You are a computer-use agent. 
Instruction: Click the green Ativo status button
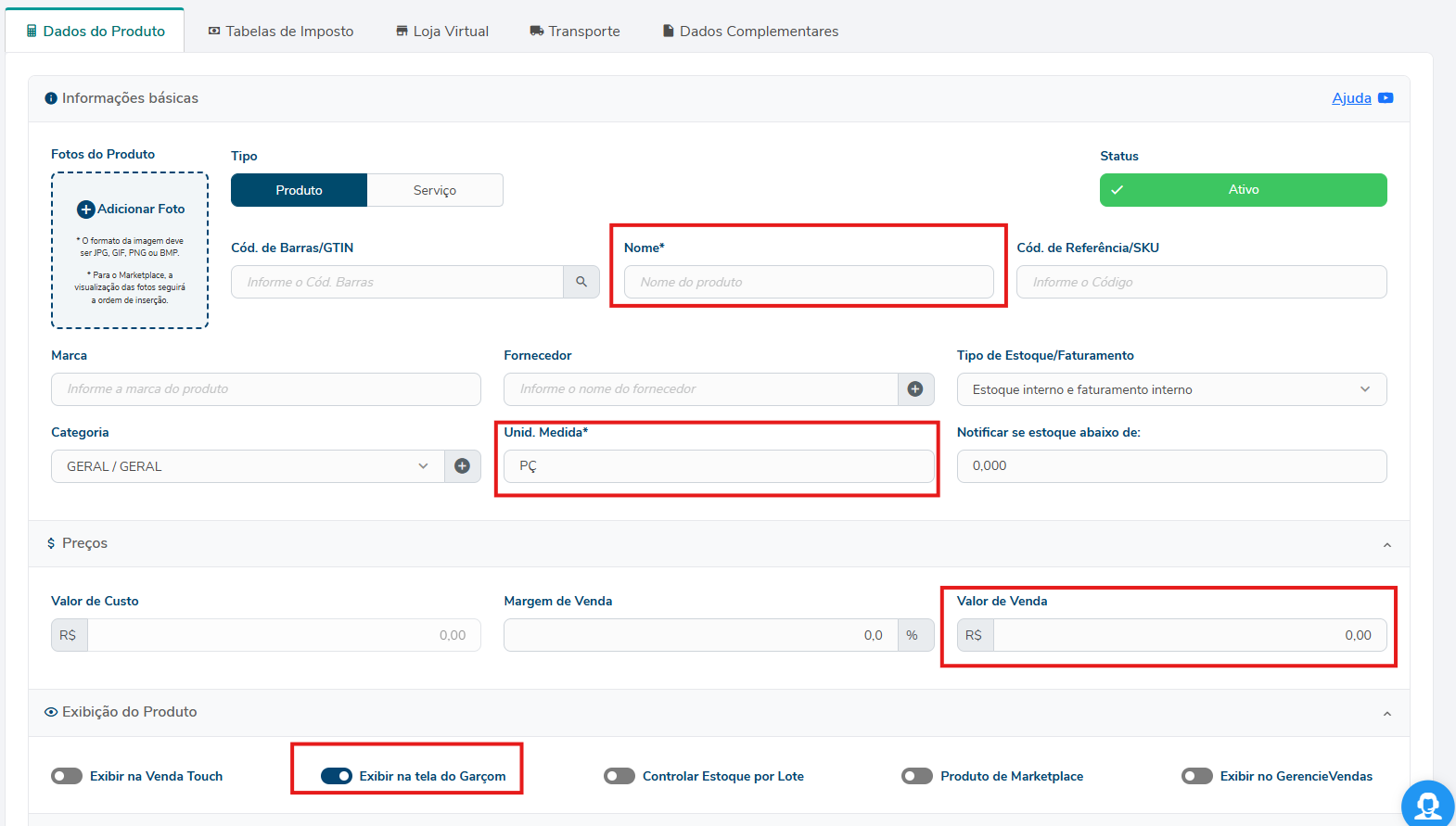coord(1243,190)
